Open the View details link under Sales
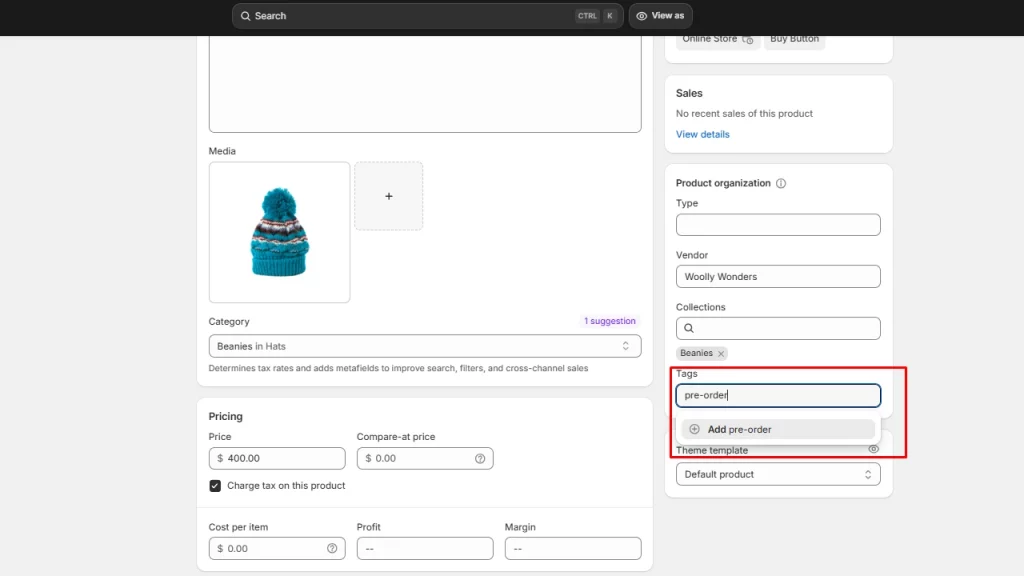1024x576 pixels. coord(702,134)
